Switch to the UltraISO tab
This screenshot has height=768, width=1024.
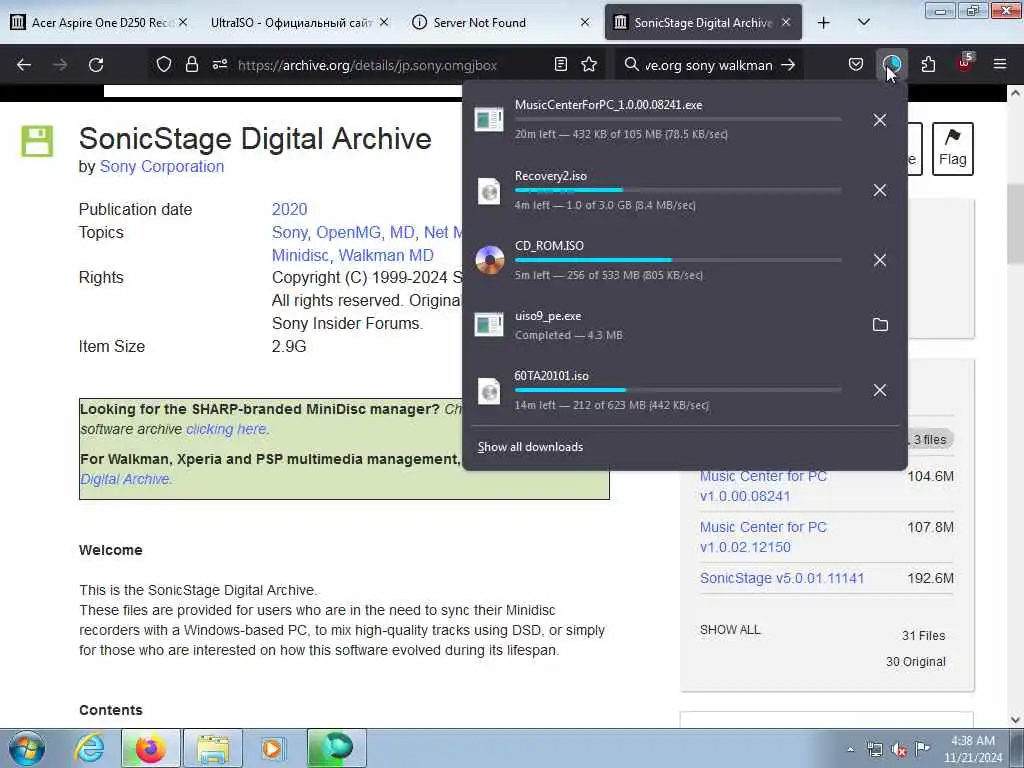(291, 22)
